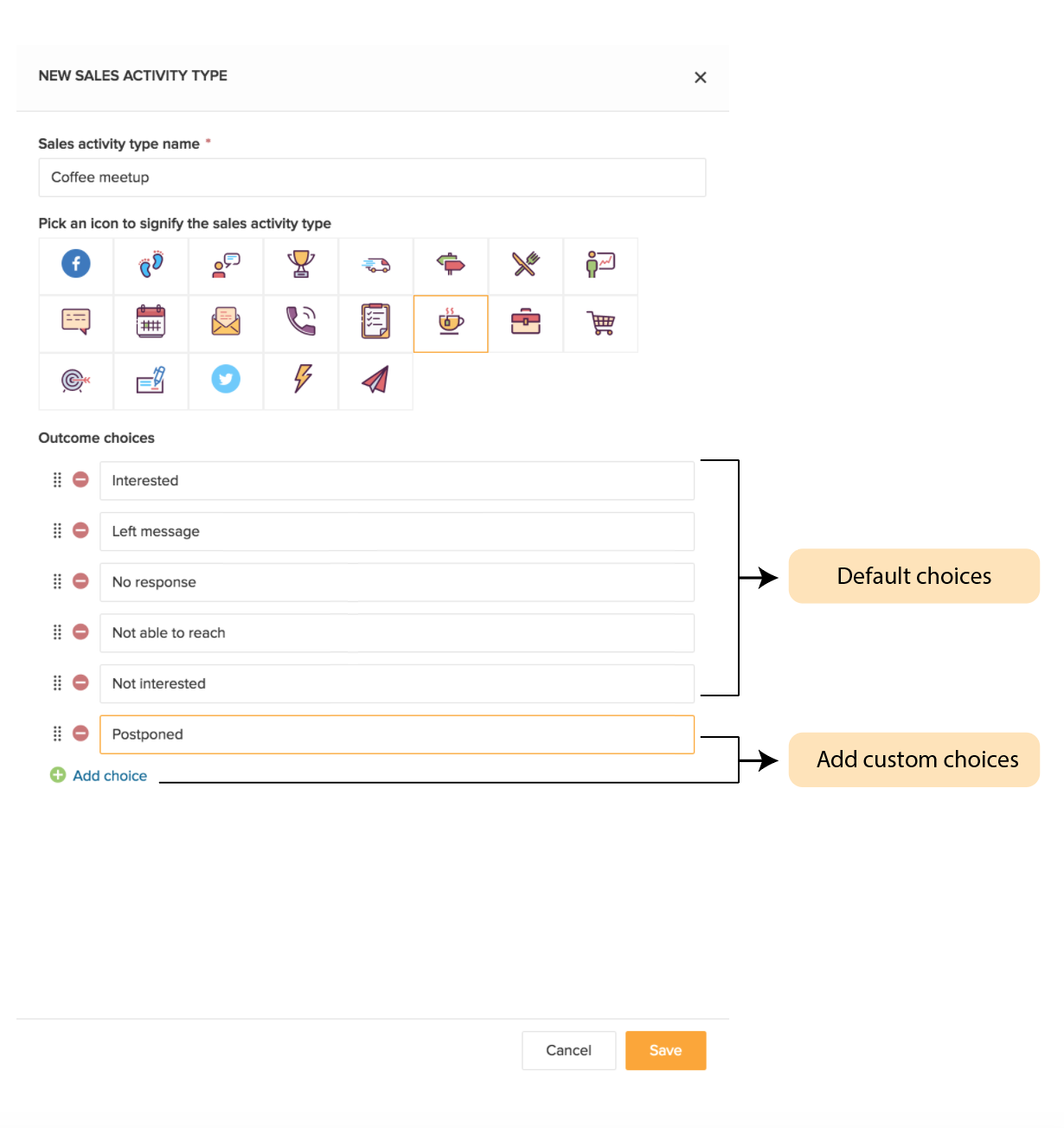The height and width of the screenshot is (1128, 1064).
Task: Cancel the sales activity dialog
Action: coord(568,1050)
